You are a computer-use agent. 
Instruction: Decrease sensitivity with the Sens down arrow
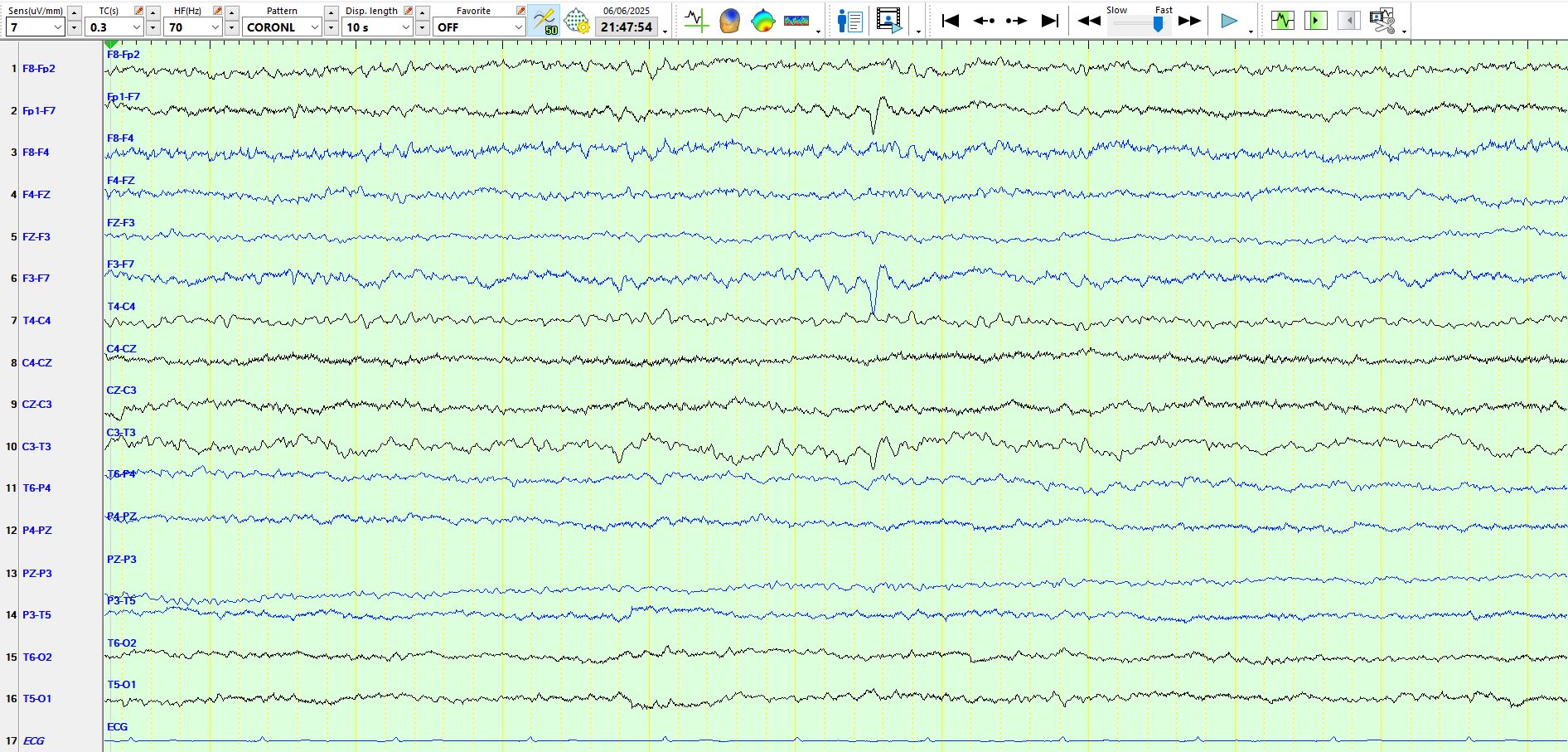[x=75, y=27]
